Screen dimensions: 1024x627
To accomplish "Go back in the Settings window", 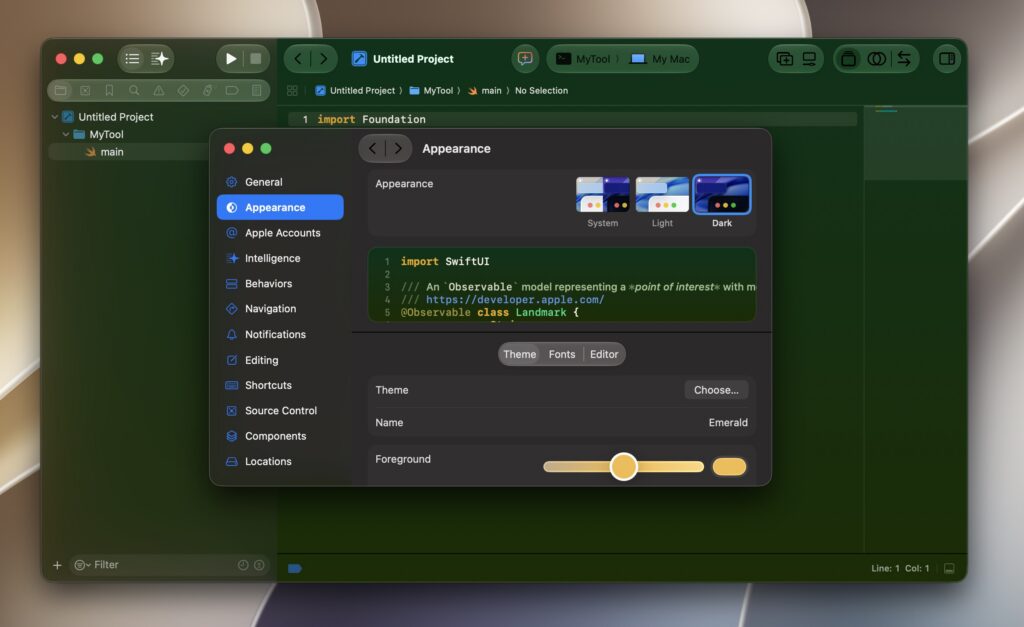I will (x=372, y=149).
